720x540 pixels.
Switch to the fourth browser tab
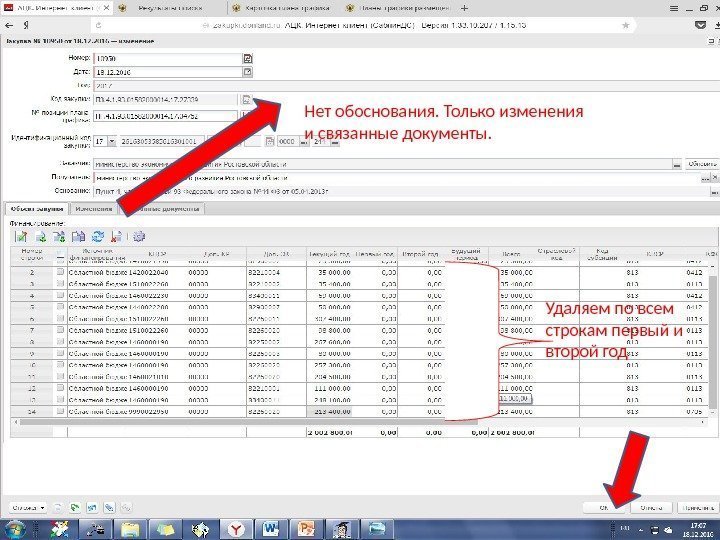[399, 8]
